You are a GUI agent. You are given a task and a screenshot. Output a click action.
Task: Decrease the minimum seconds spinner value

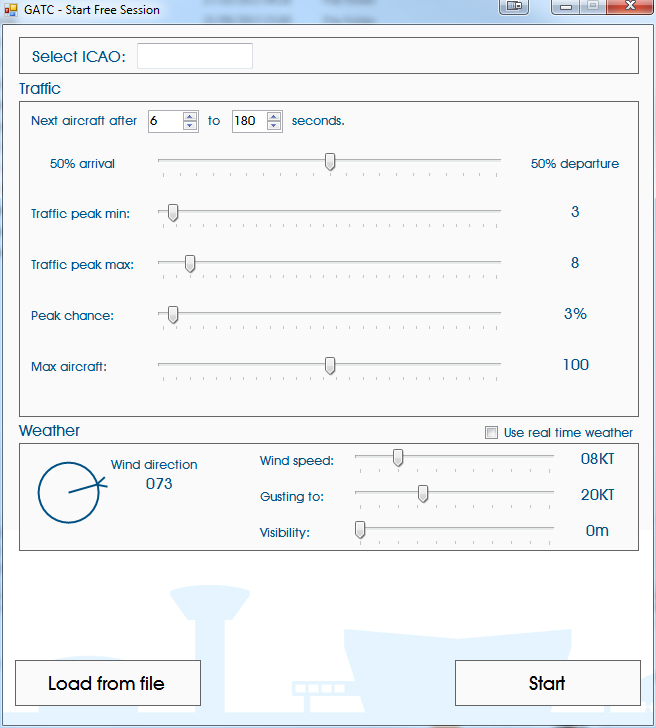[190, 126]
